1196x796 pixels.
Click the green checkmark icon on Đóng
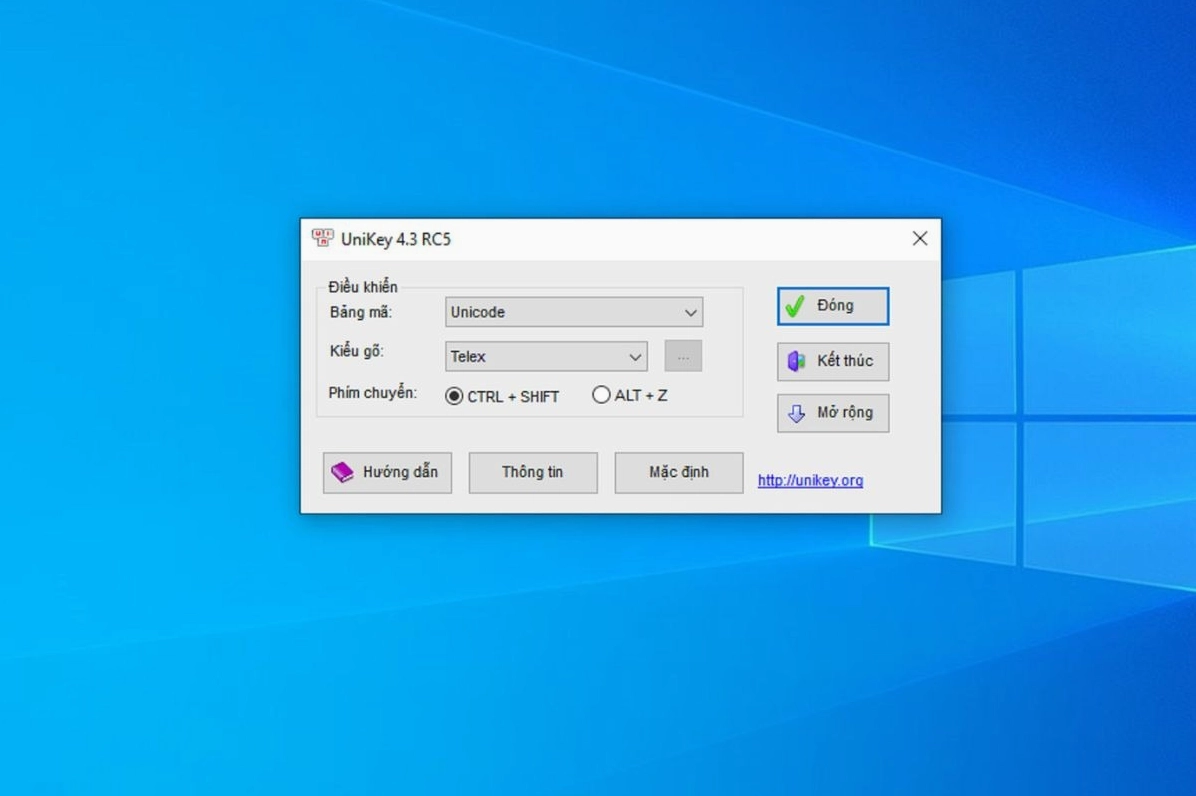pyautogui.click(x=795, y=306)
